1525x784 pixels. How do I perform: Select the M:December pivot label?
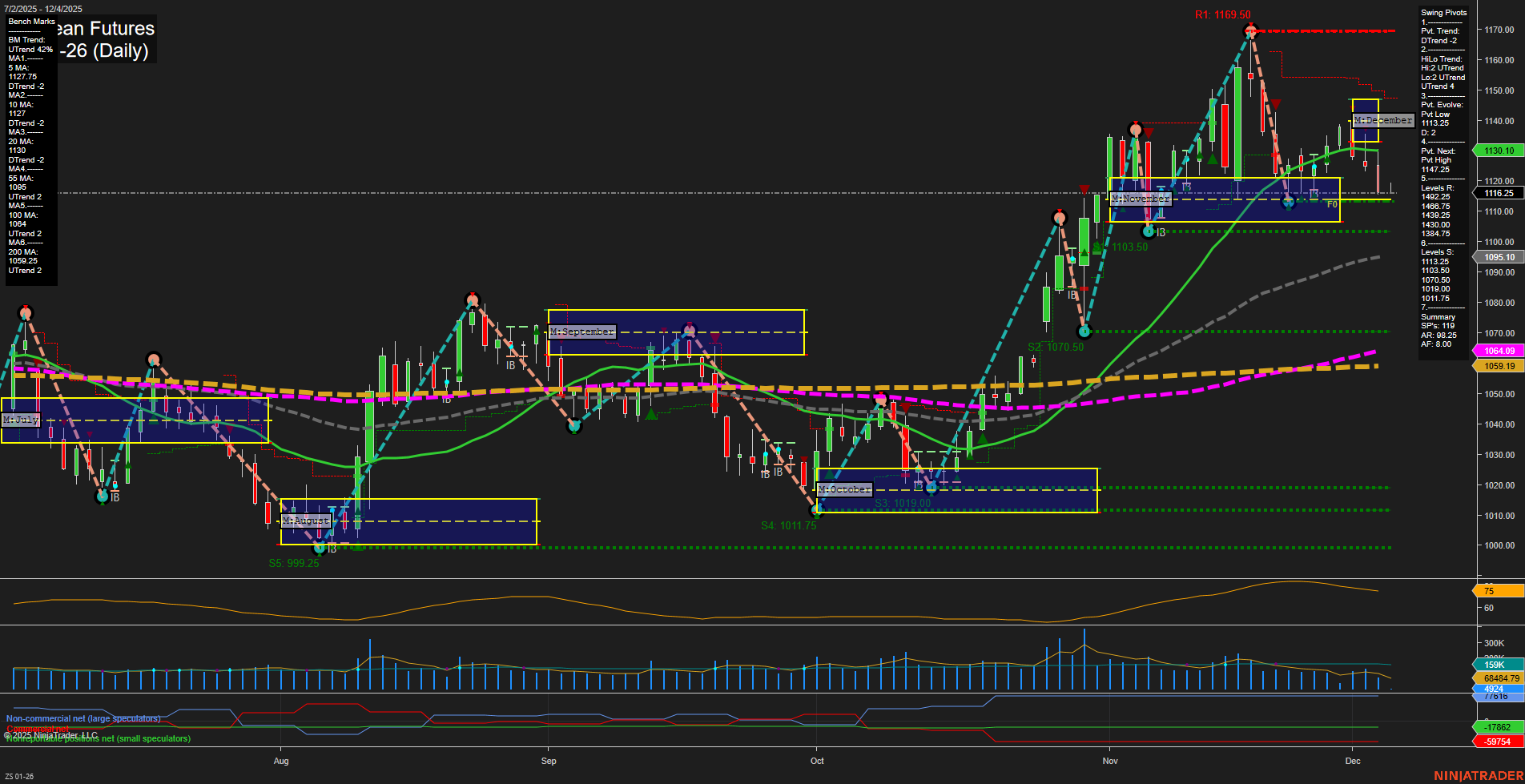coord(1382,121)
